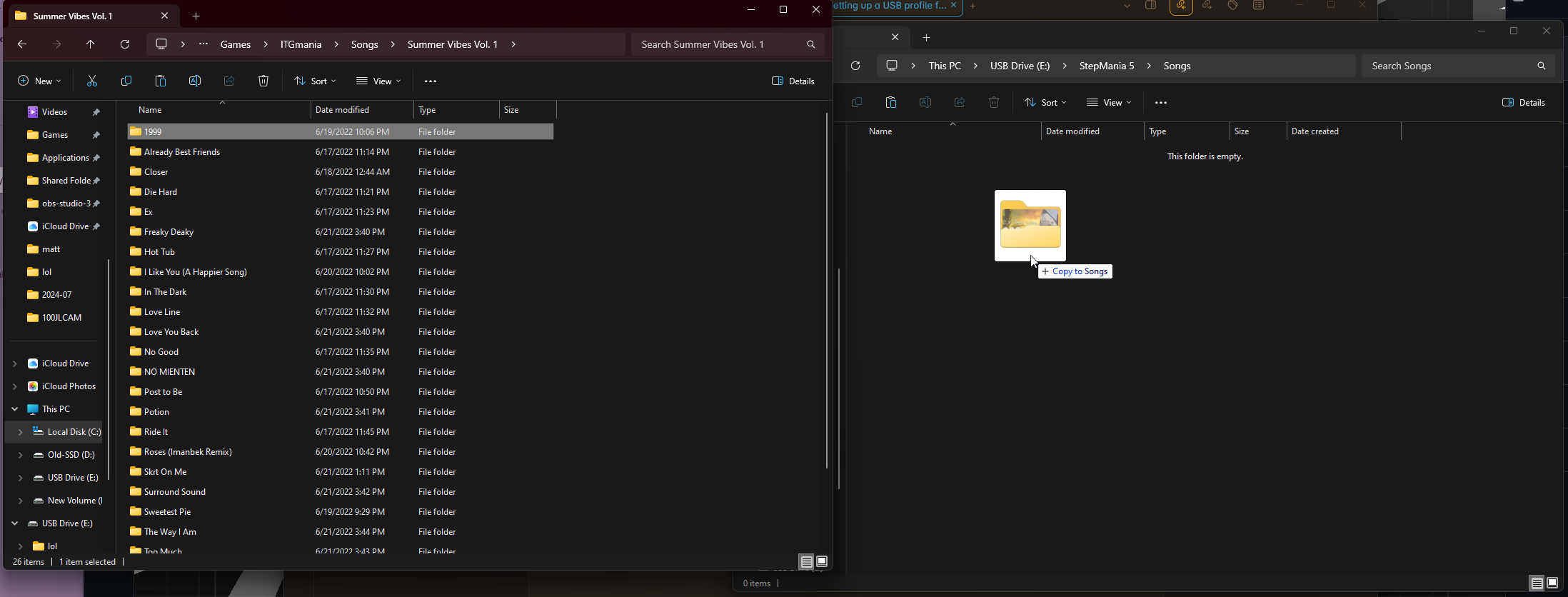Click the Delete trash icon in left window
Screen dimensions: 1568x597
[x=263, y=81]
